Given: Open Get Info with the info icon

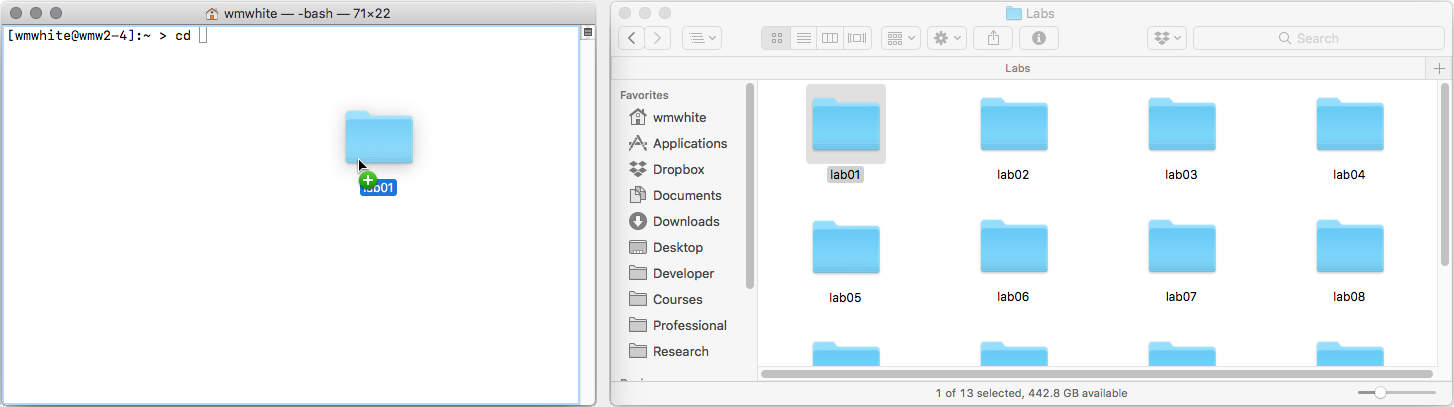Looking at the screenshot, I should click(1039, 38).
